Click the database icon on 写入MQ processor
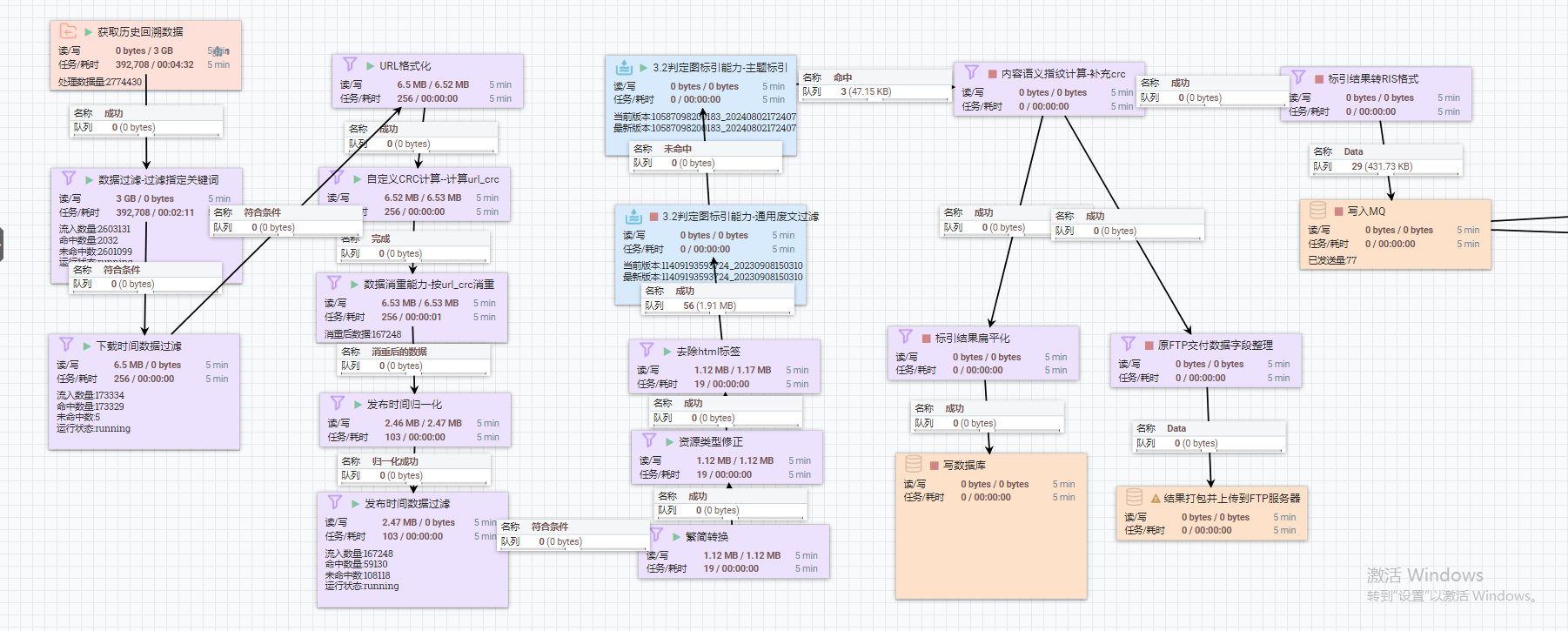 (1317, 211)
